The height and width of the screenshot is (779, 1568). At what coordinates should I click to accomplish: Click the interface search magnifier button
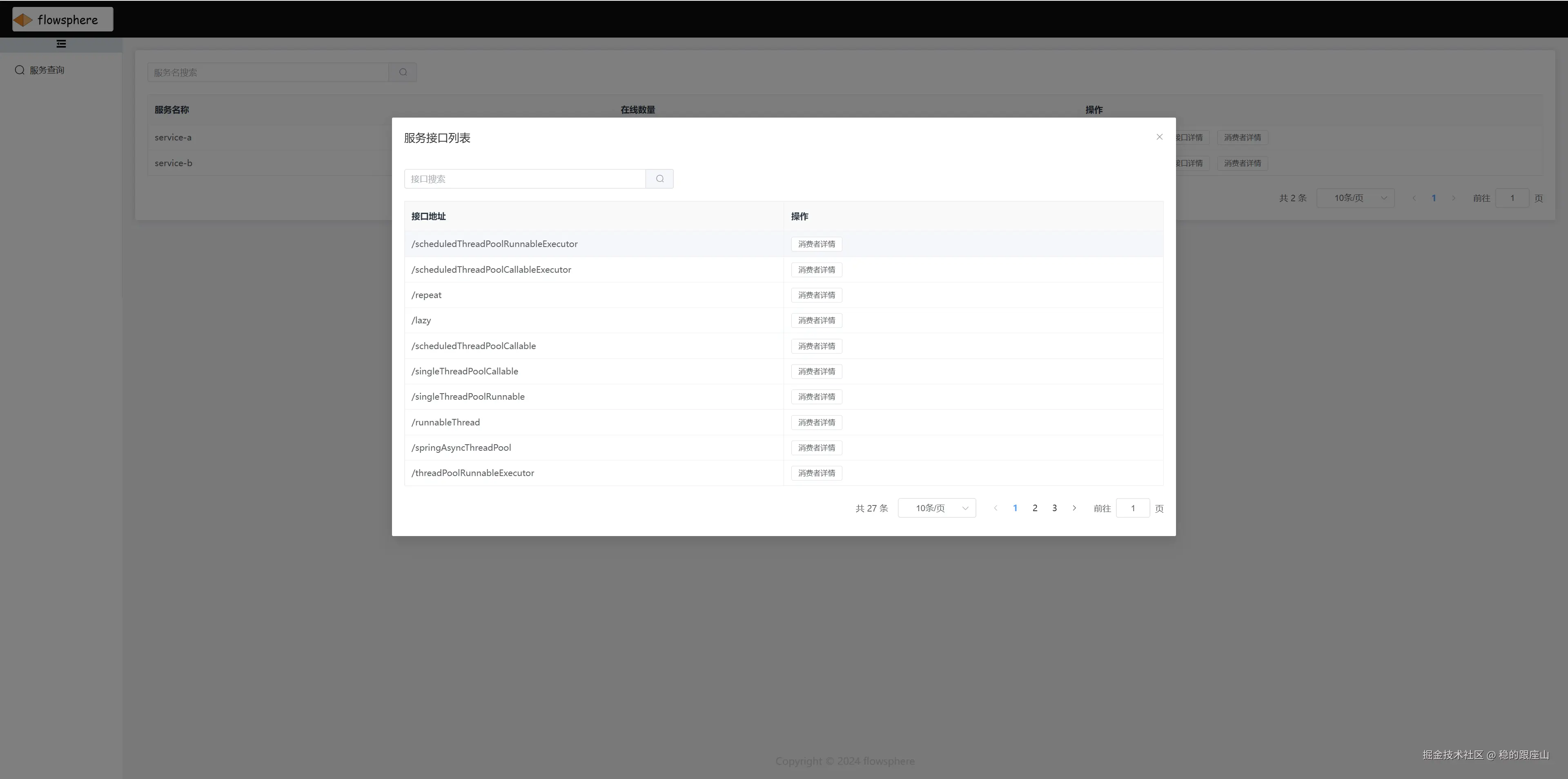pyautogui.click(x=659, y=179)
